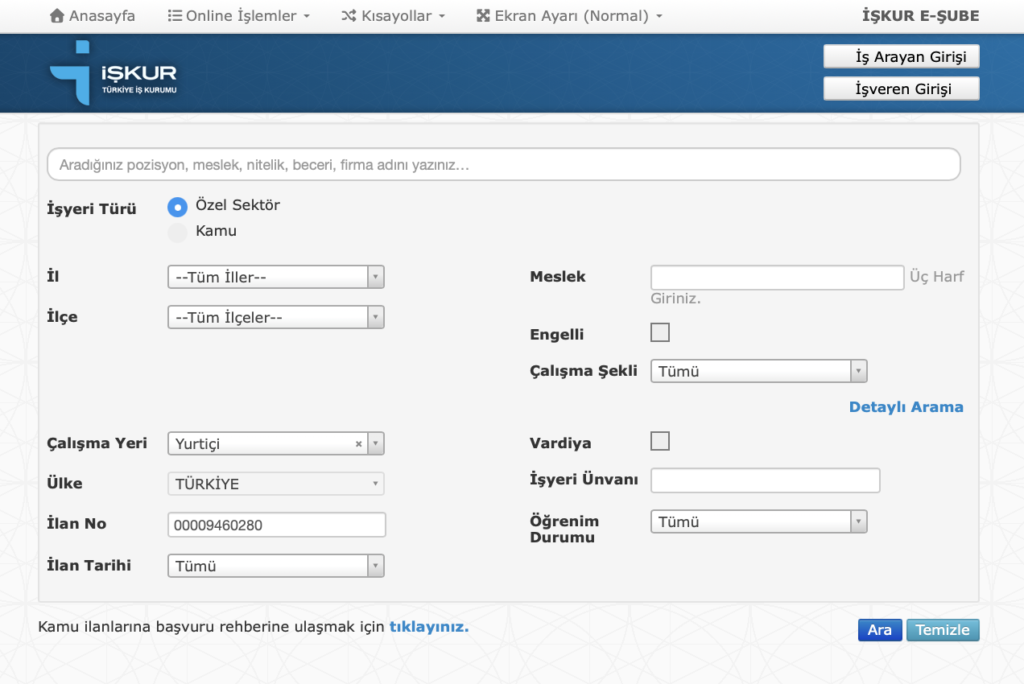The image size is (1024, 684).
Task: Tick the Vardiya checkbox
Action: 660,441
